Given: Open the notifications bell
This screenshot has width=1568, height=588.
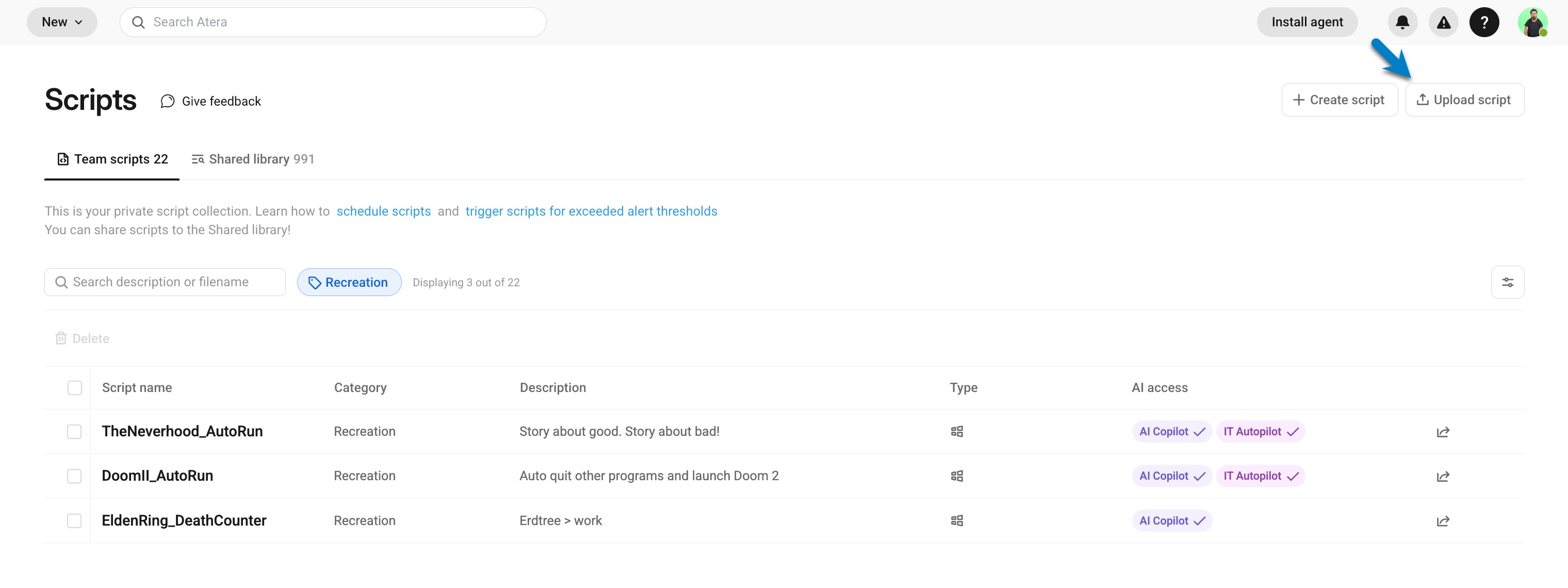Looking at the screenshot, I should (1402, 23).
